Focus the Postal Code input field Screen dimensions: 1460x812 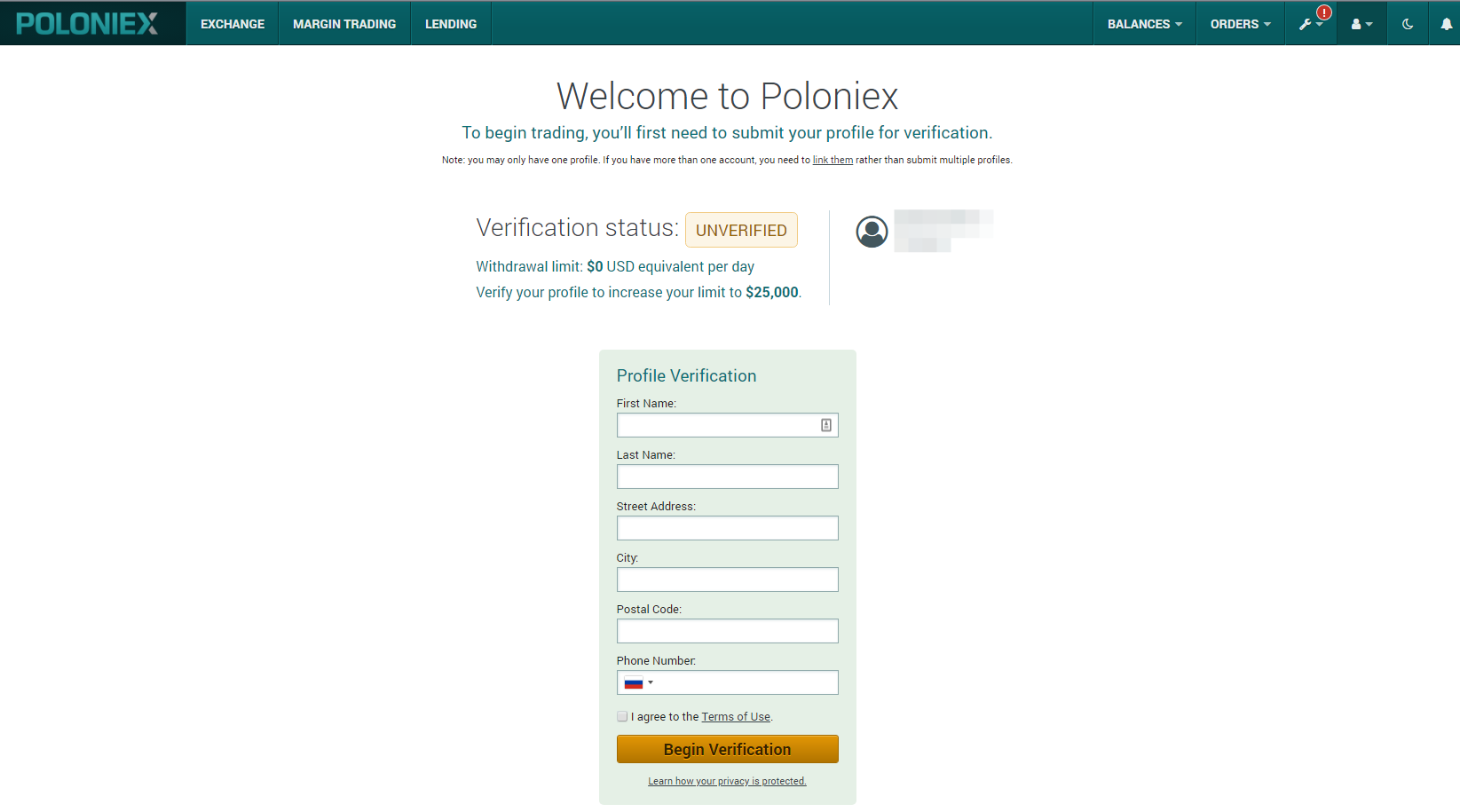[728, 631]
